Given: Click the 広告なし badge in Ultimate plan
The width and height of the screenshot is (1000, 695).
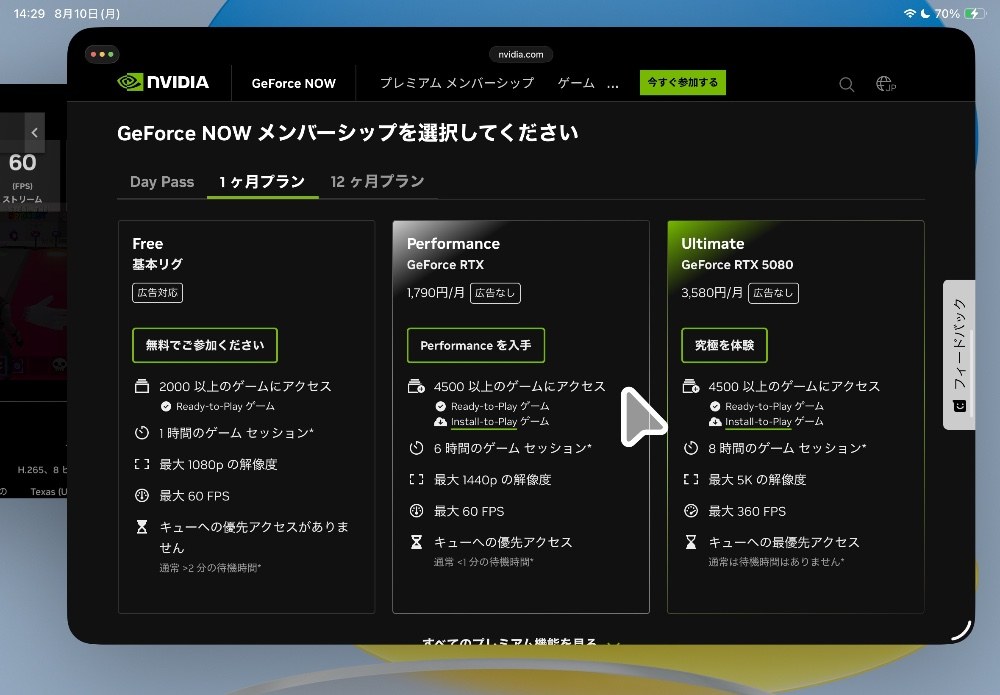Looking at the screenshot, I should (x=773, y=293).
